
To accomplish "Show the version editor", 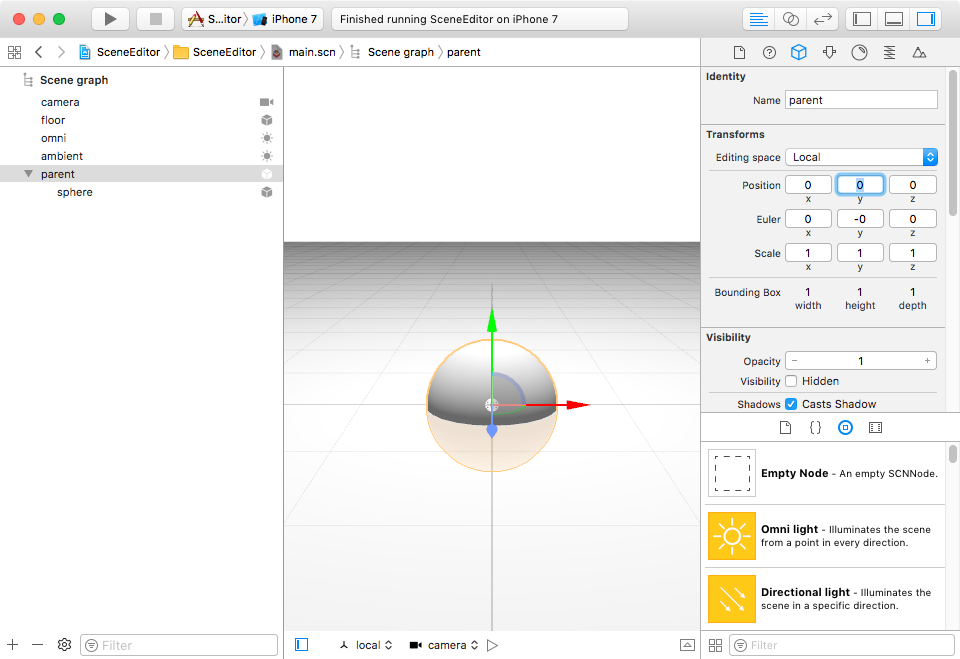I will [822, 19].
